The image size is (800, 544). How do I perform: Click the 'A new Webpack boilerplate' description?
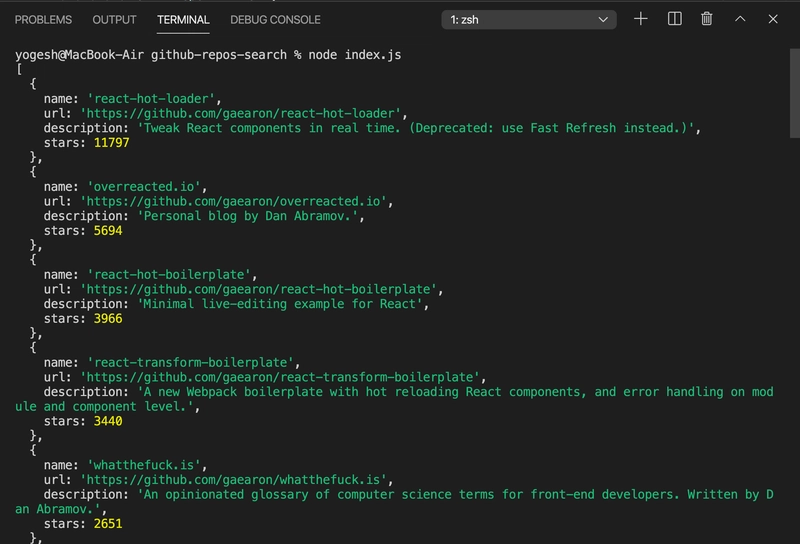(394, 399)
